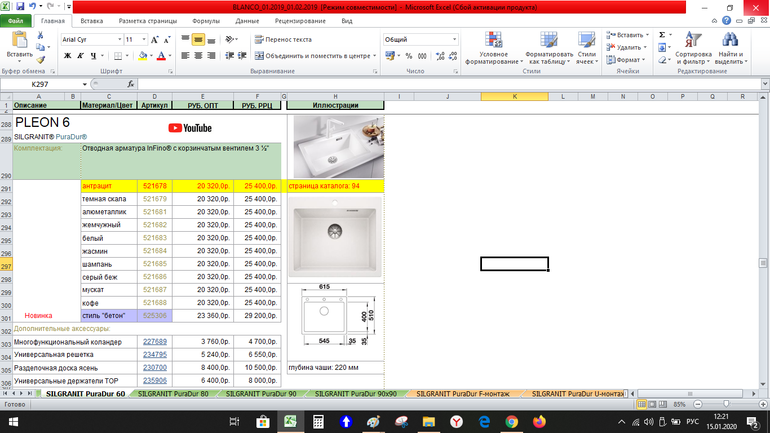This screenshot has height=433, width=770.
Task: Click the article link 227689
Action: (x=155, y=341)
